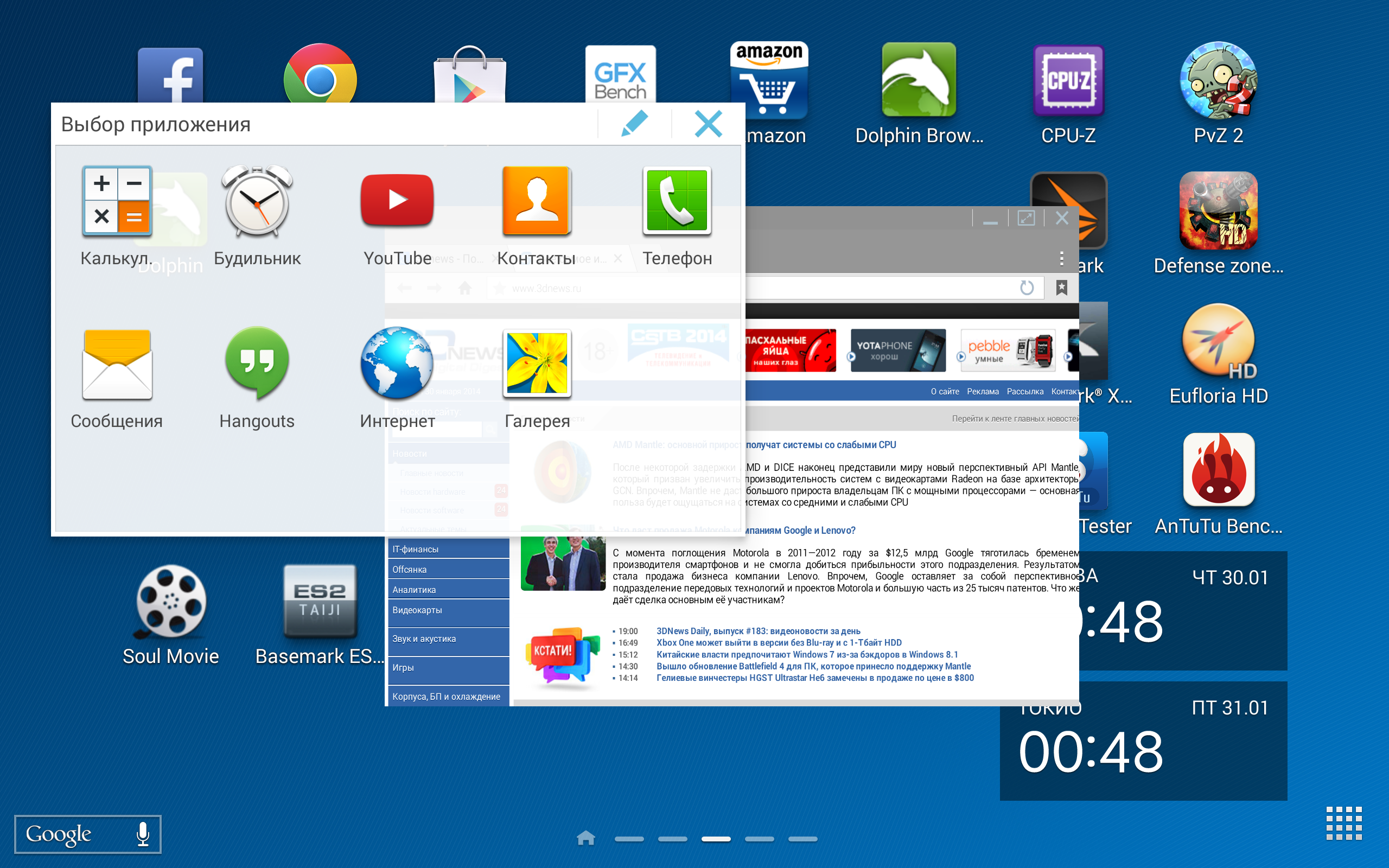
Task: Open 3DNews Daily выпуск #183 headline
Action: pyautogui.click(x=758, y=631)
